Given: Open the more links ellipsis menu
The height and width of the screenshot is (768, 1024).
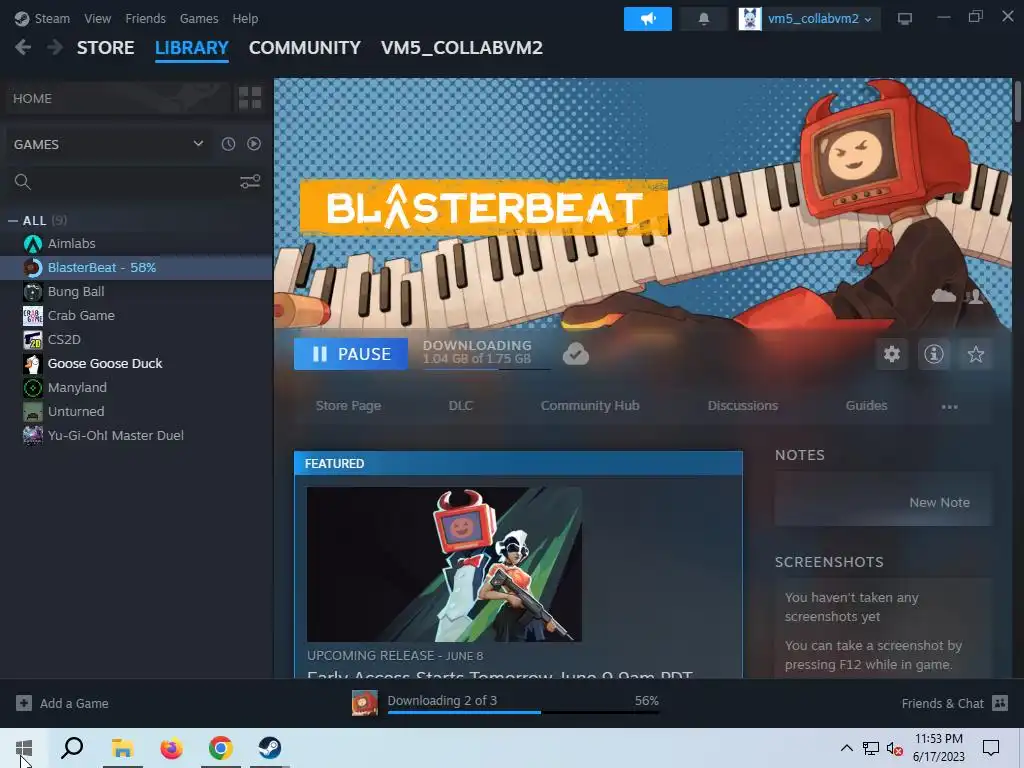Looking at the screenshot, I should coord(950,406).
